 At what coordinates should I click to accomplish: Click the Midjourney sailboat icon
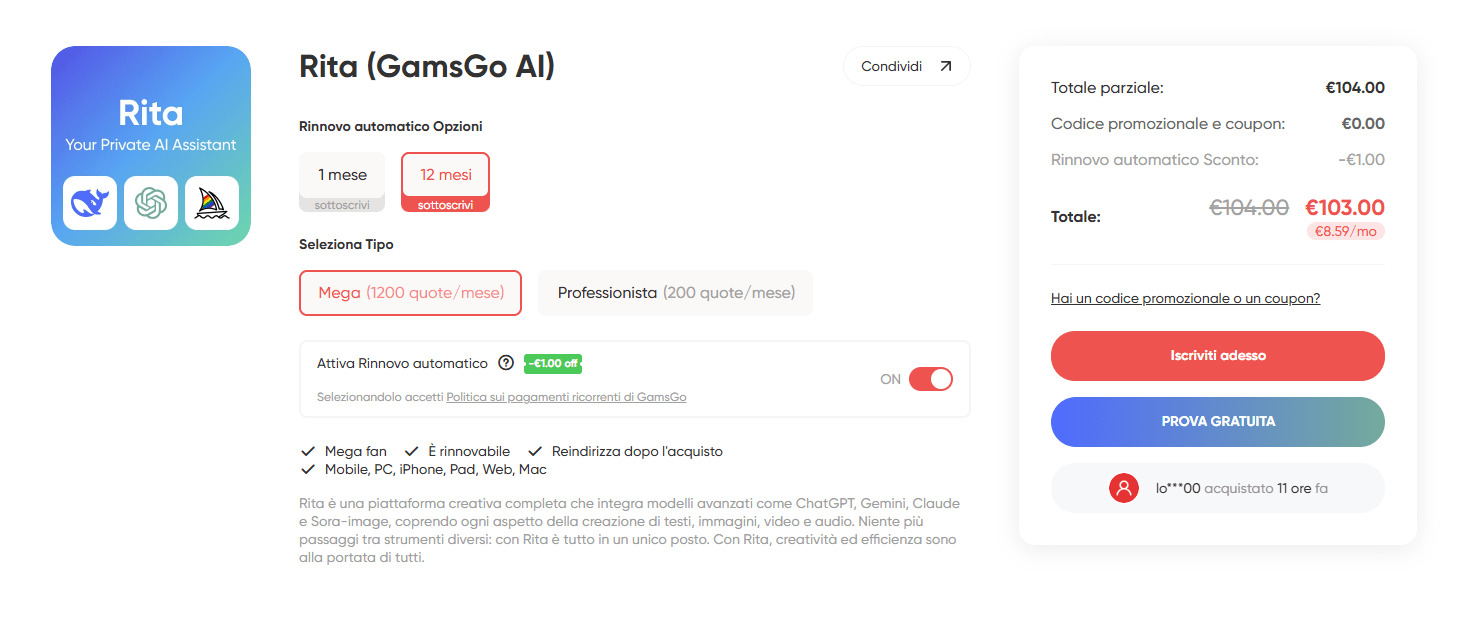click(212, 203)
